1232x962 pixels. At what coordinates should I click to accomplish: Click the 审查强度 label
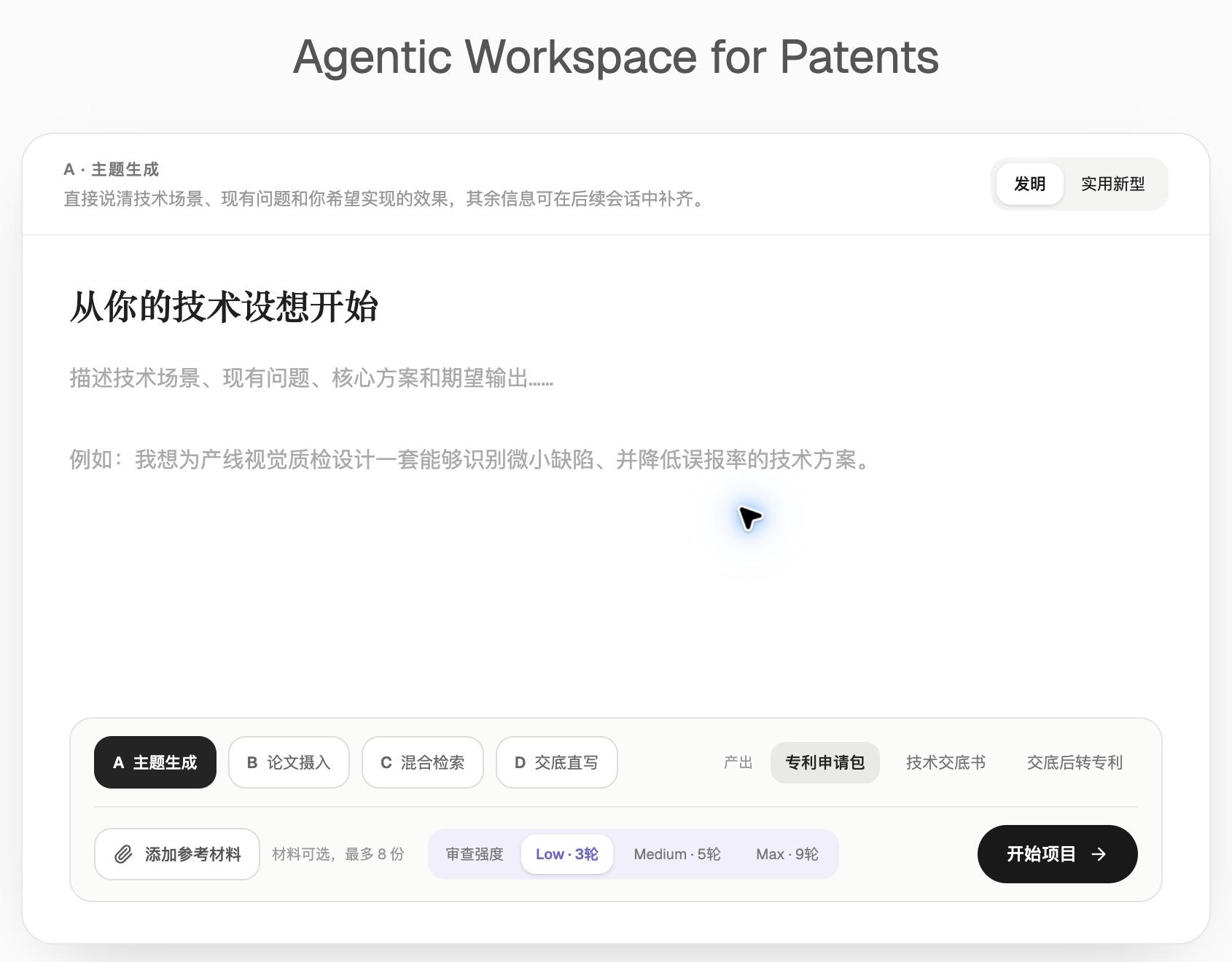coord(475,854)
